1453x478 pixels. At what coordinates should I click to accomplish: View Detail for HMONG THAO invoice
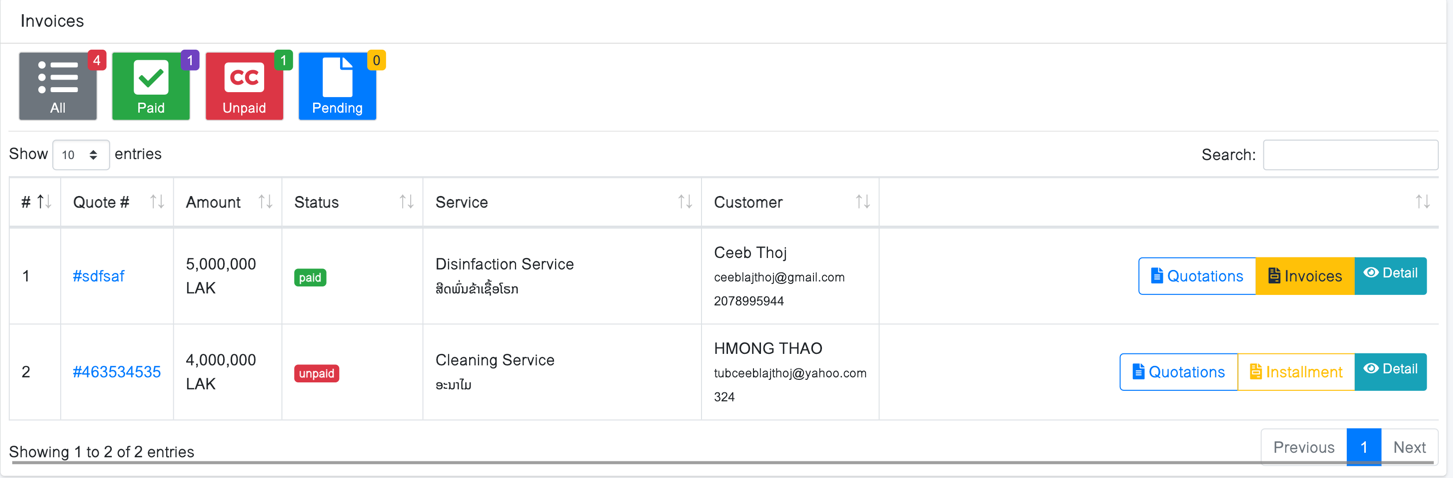(x=1390, y=372)
